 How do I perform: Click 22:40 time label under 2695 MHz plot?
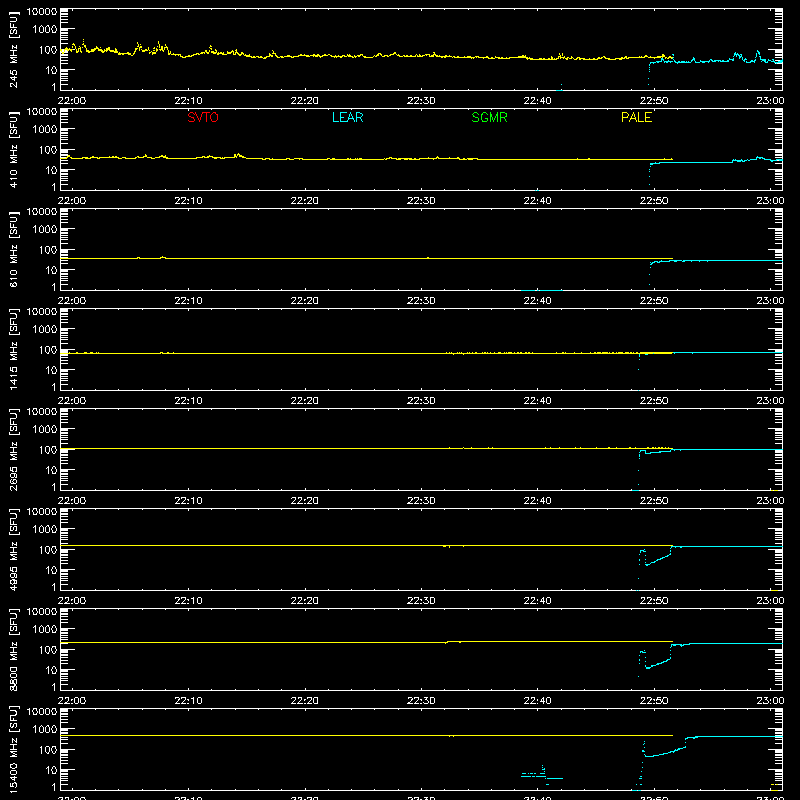(x=537, y=501)
